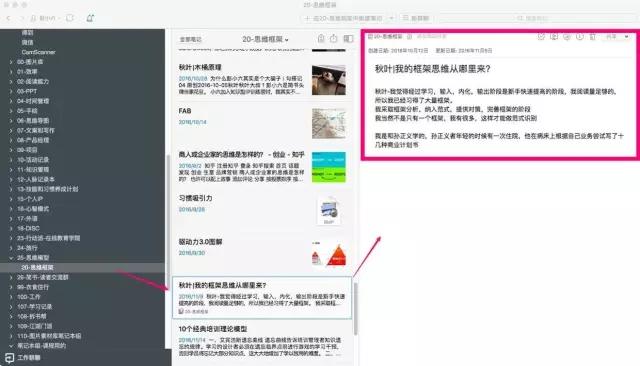
Task: Click the reminders icon in note list header
Action: pos(321,39)
